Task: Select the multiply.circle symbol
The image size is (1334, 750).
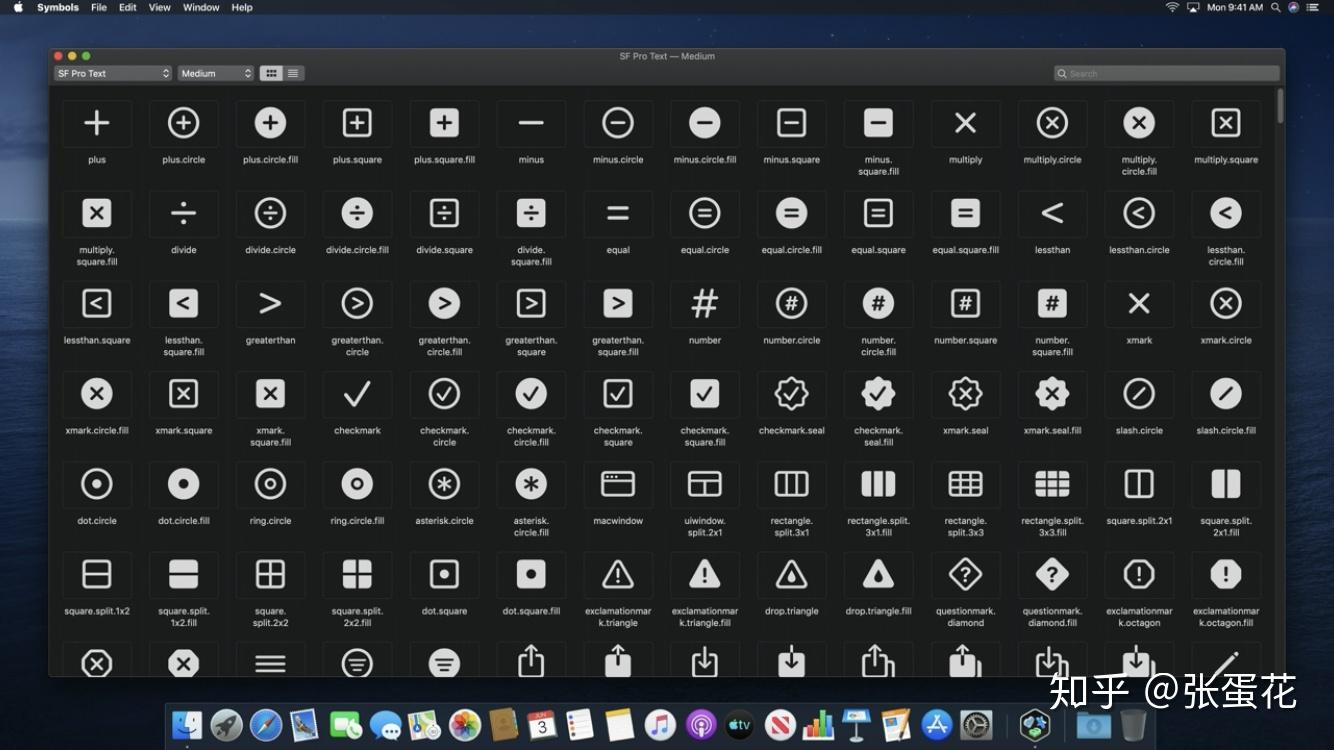Action: point(1052,123)
